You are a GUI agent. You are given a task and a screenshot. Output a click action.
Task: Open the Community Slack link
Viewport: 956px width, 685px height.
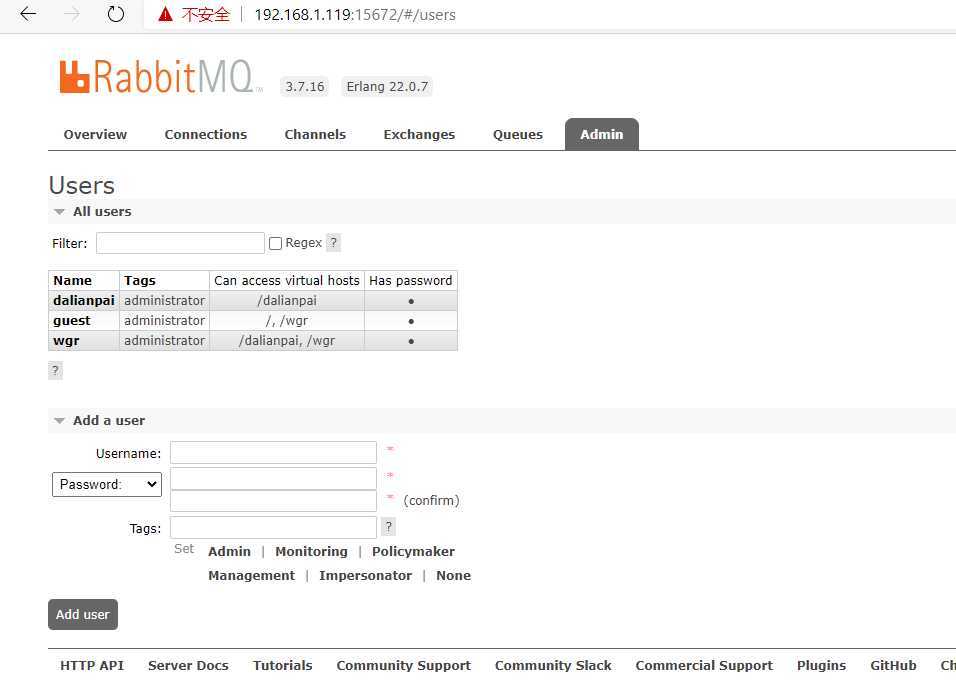553,665
